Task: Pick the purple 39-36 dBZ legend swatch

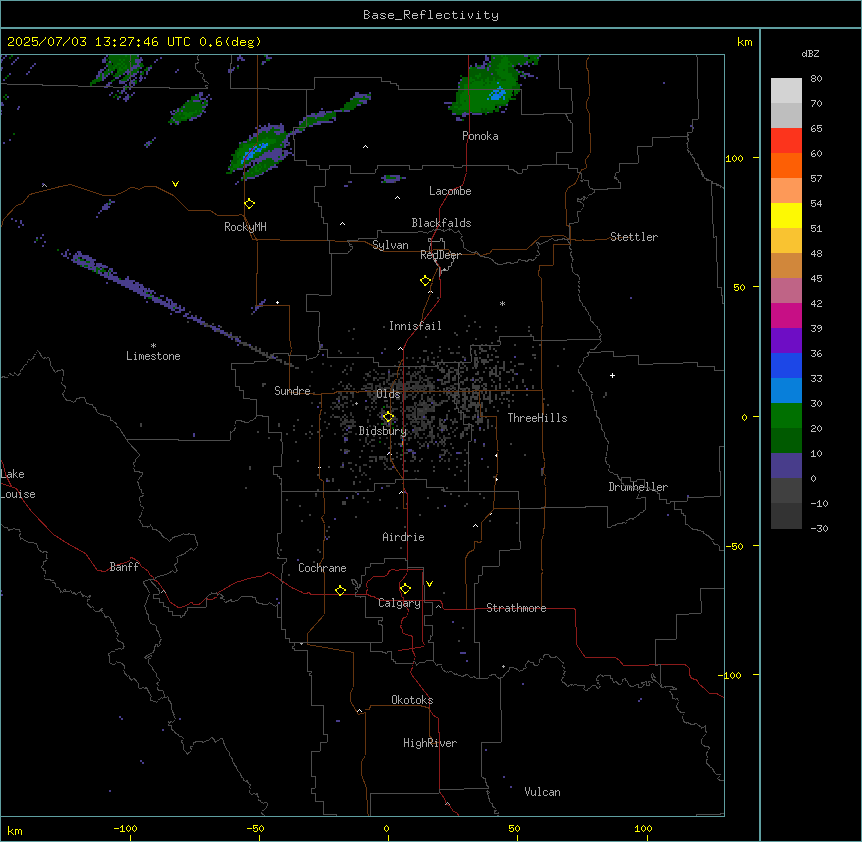Action: (x=786, y=341)
